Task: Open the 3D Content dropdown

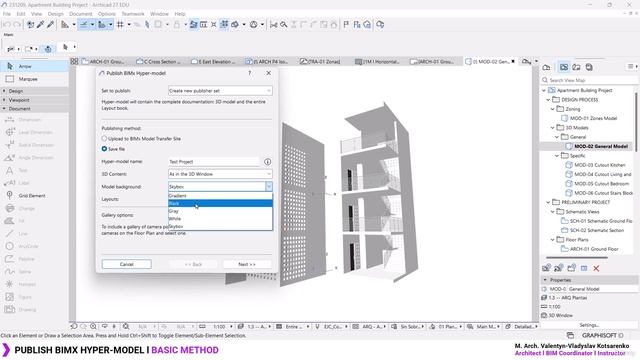Action: 220,174
